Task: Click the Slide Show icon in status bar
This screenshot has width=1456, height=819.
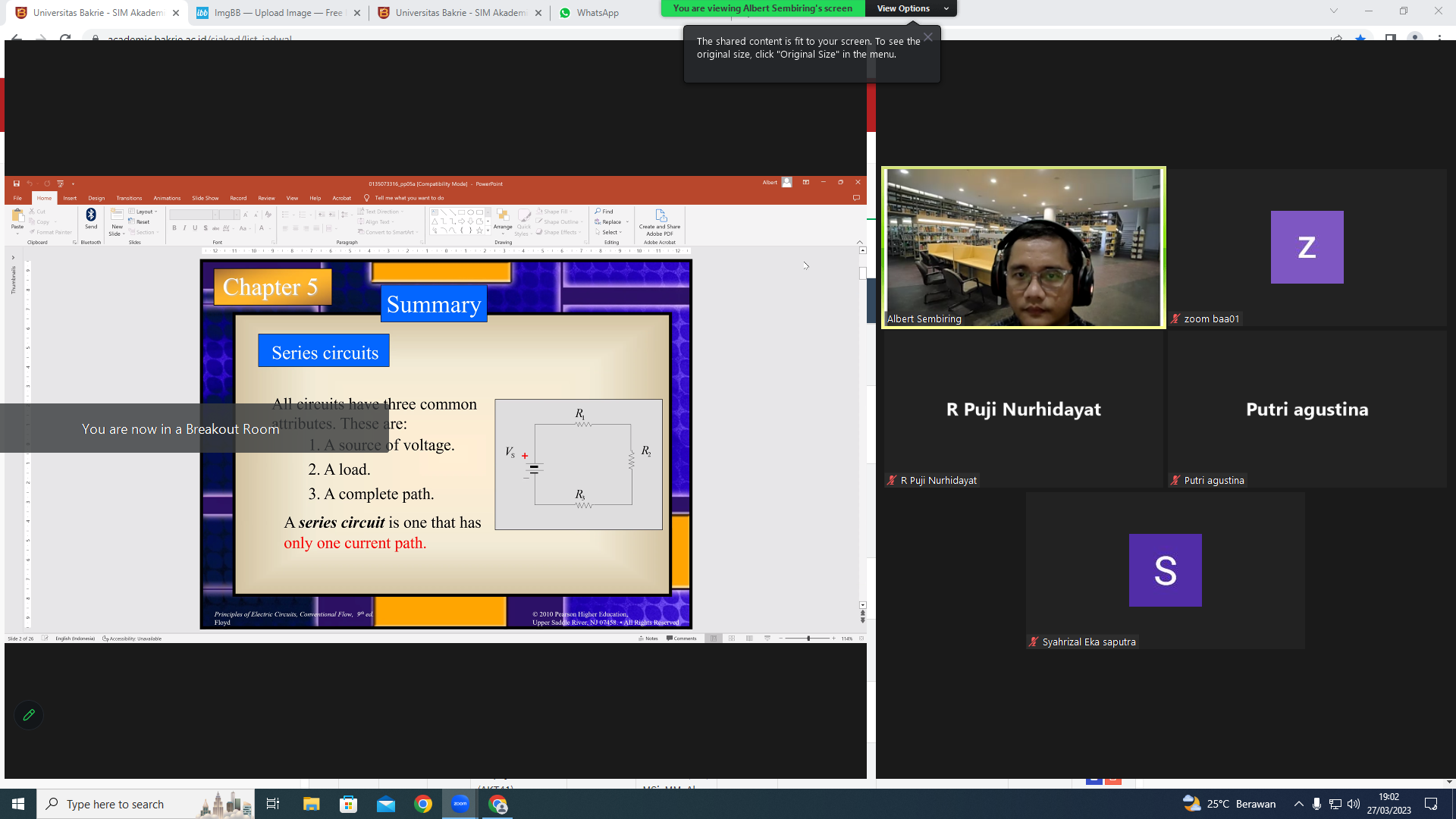Action: (767, 639)
